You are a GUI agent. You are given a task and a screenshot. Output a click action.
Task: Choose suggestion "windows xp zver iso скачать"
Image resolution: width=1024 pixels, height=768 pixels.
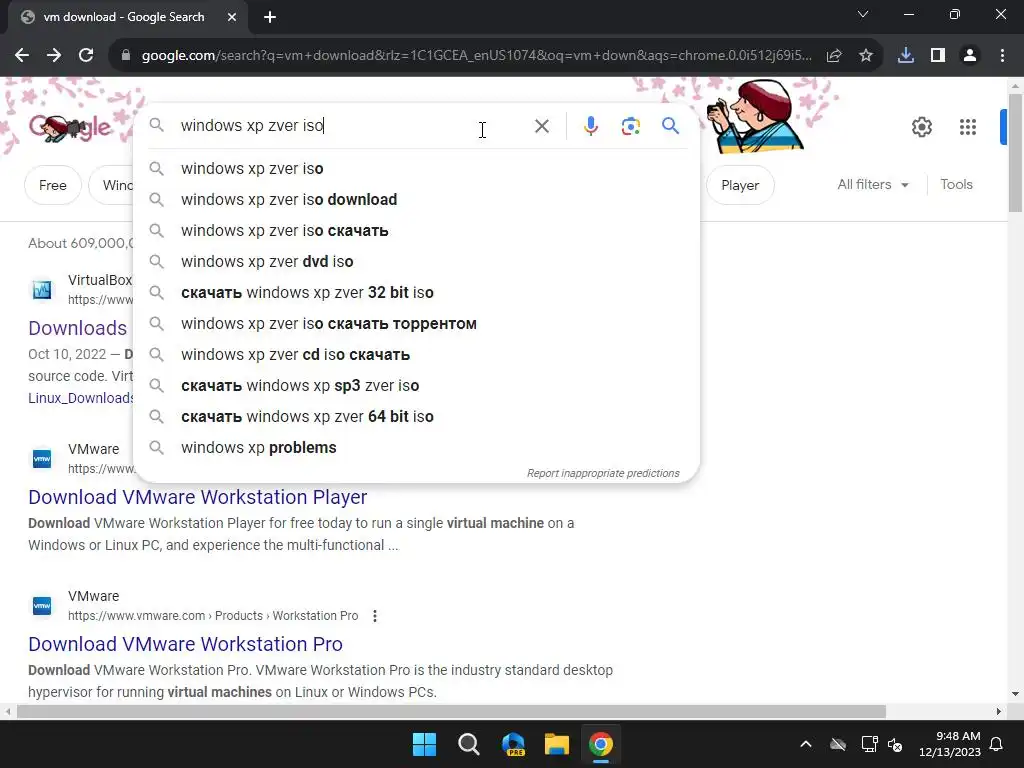pyautogui.click(x=416, y=231)
